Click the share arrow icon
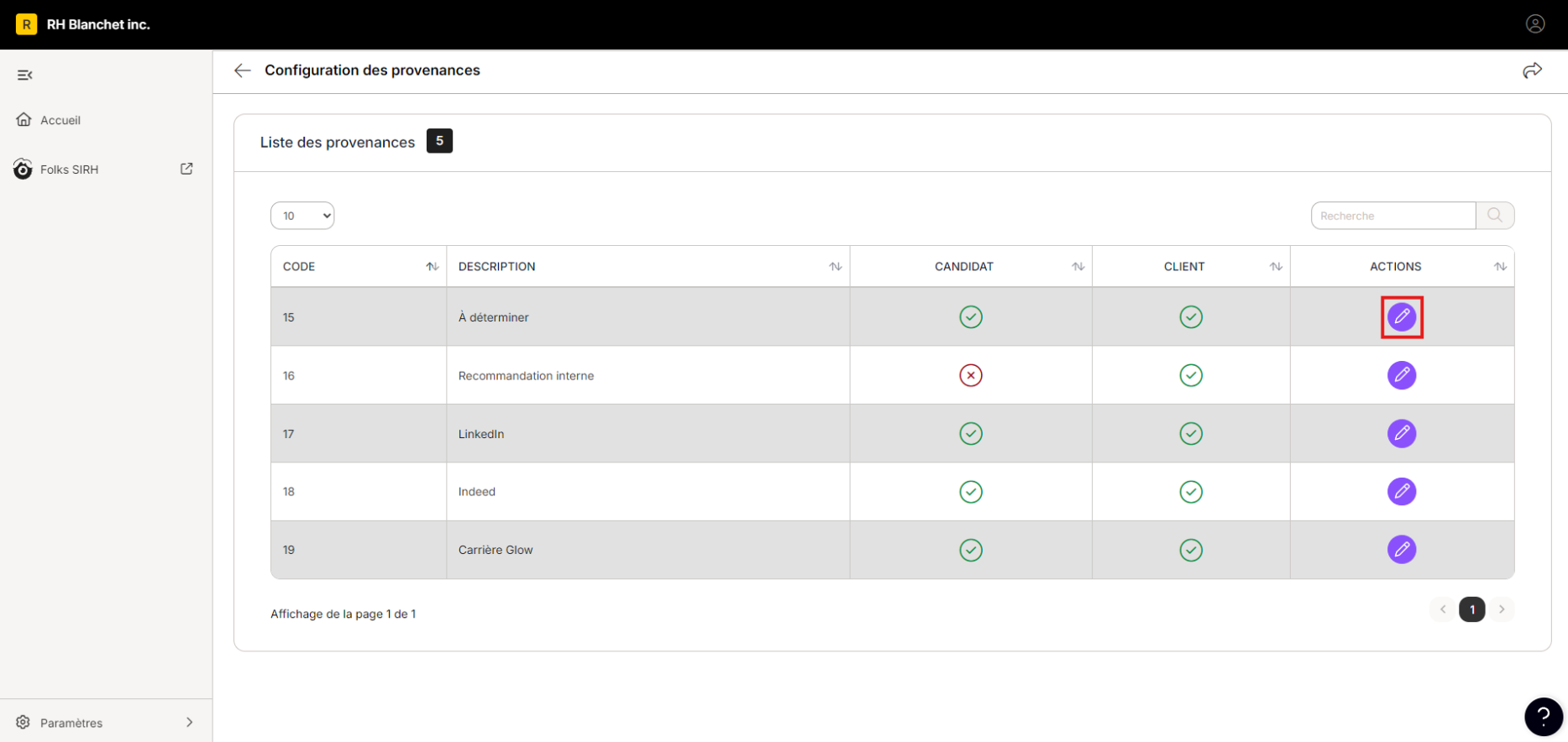The width and height of the screenshot is (1568, 742). (1533, 71)
